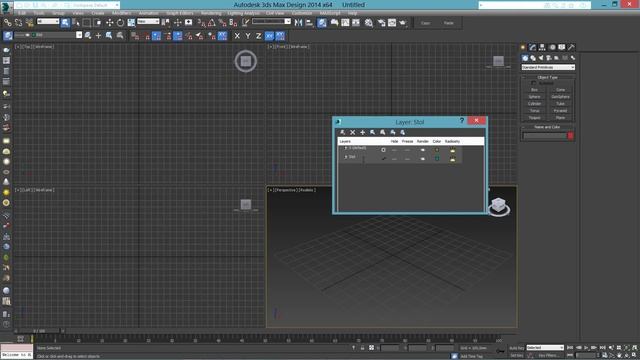Open Help in Layer: Stol dialog
The height and width of the screenshot is (360, 640).
pos(462,120)
